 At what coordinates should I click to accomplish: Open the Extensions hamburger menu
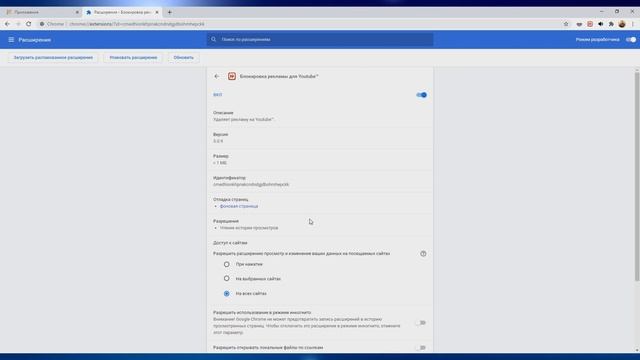pos(11,40)
